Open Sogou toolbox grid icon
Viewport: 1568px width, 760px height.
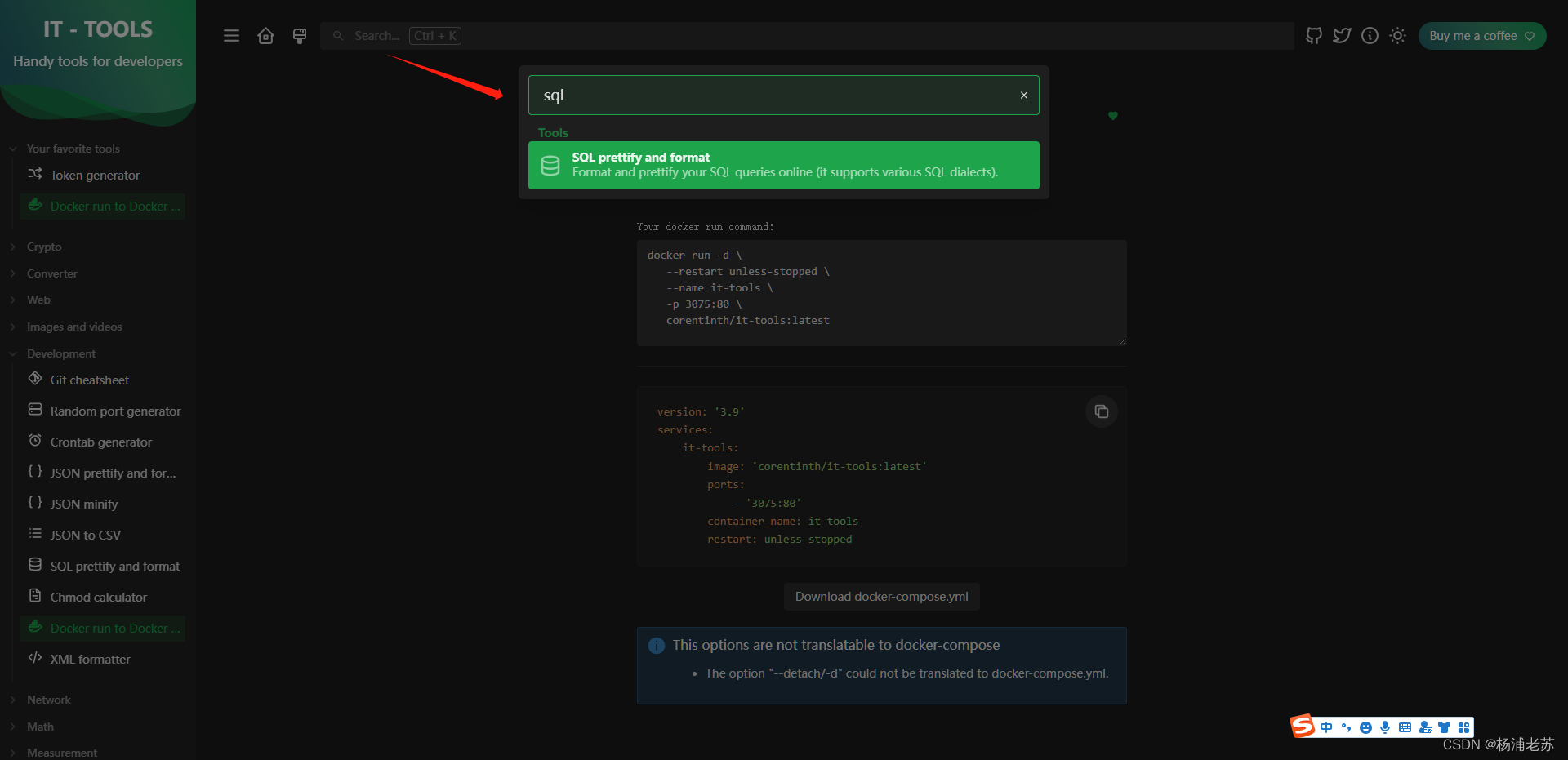click(1463, 727)
